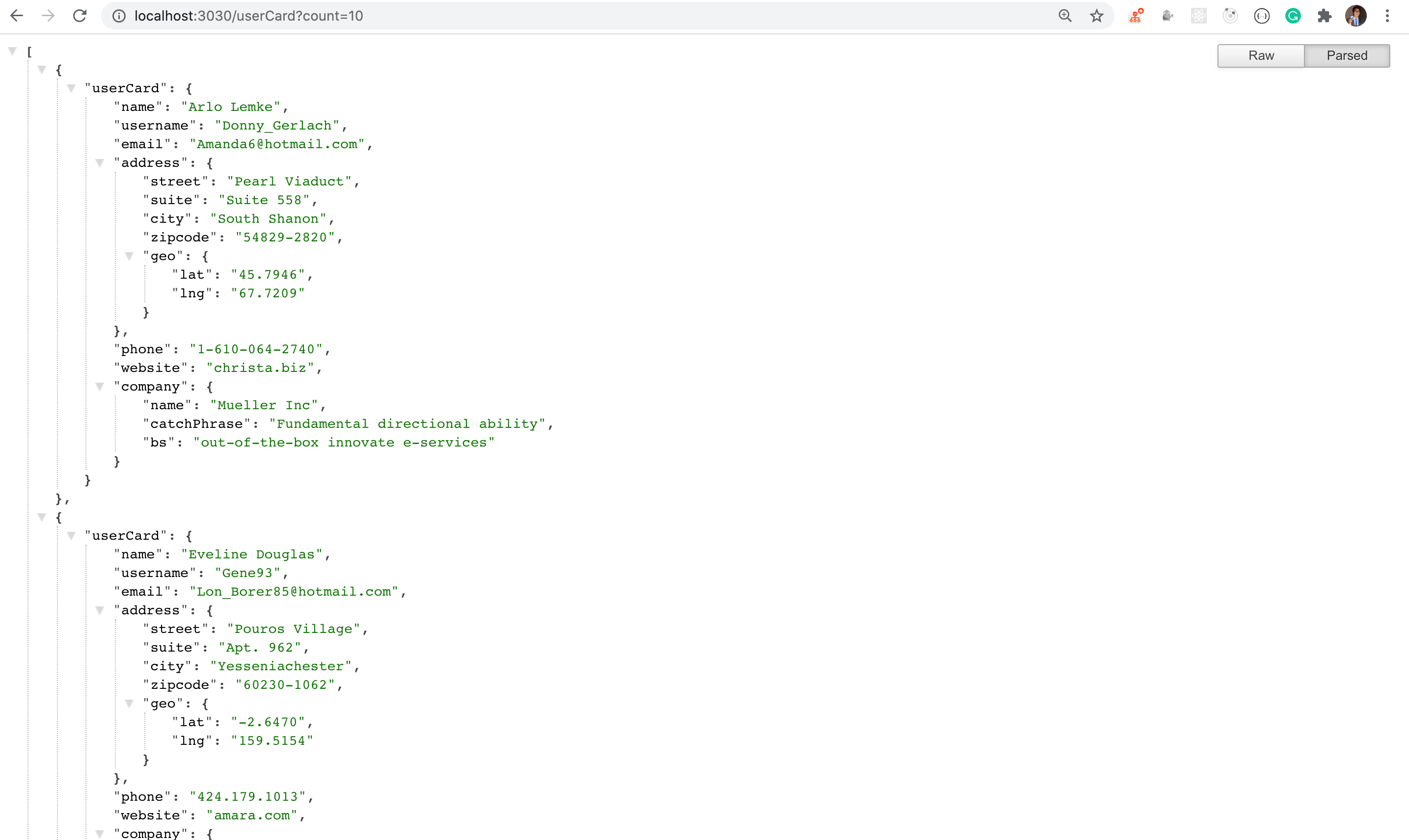Viewport: 1409px width, 840px height.
Task: Collapse Arlo Lemke's address object
Action: (100, 163)
